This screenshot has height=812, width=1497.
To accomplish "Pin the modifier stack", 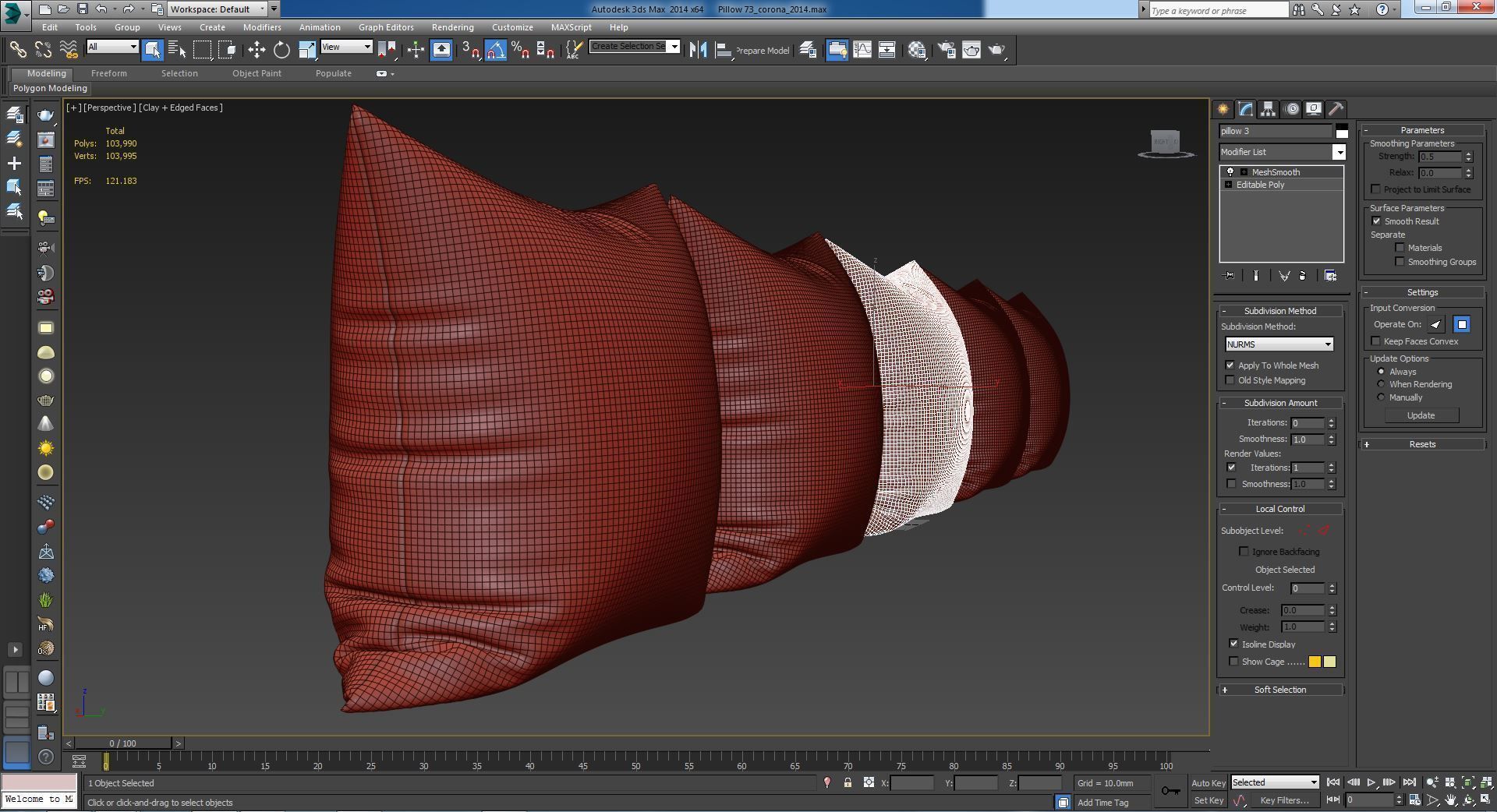I will [x=1230, y=276].
